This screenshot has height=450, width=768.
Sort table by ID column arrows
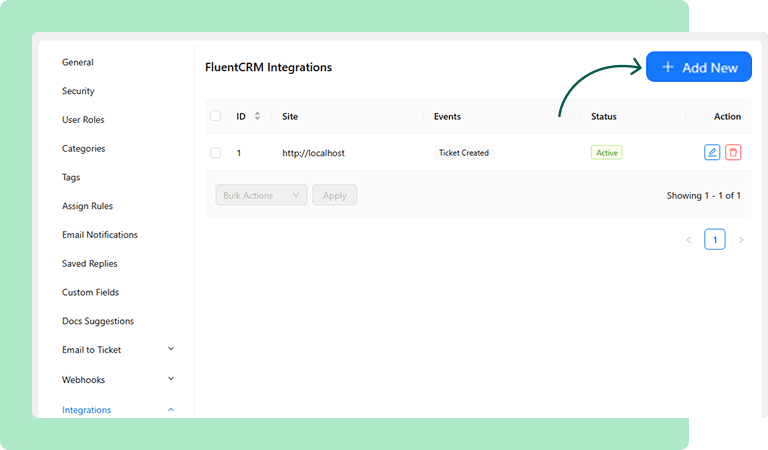[257, 116]
